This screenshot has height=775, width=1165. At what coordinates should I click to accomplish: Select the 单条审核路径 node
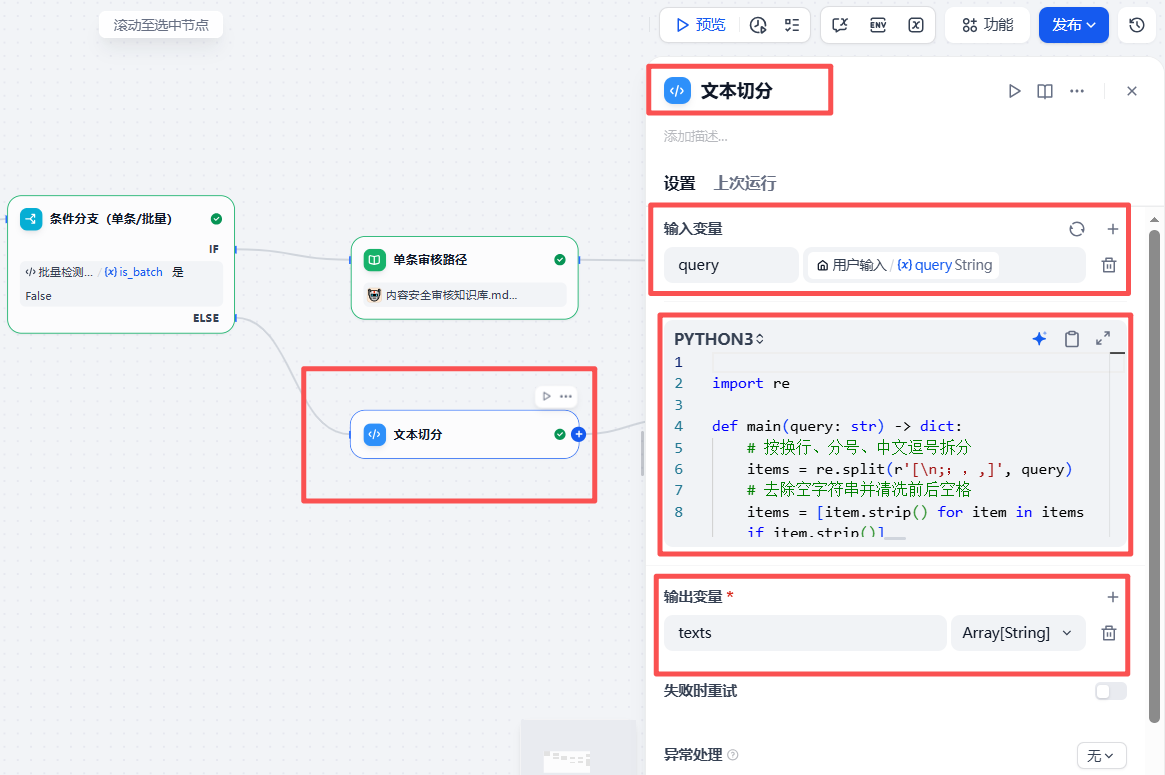tap(464, 278)
